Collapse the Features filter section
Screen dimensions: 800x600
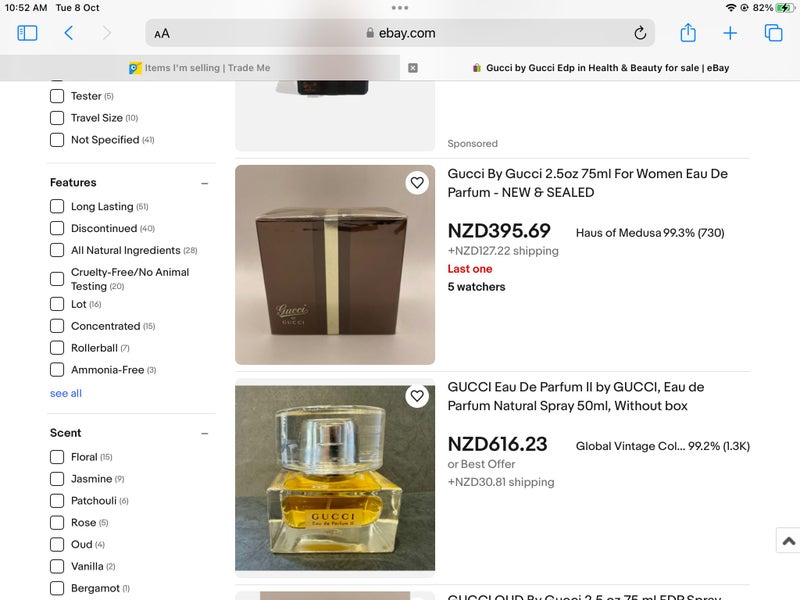click(x=204, y=184)
